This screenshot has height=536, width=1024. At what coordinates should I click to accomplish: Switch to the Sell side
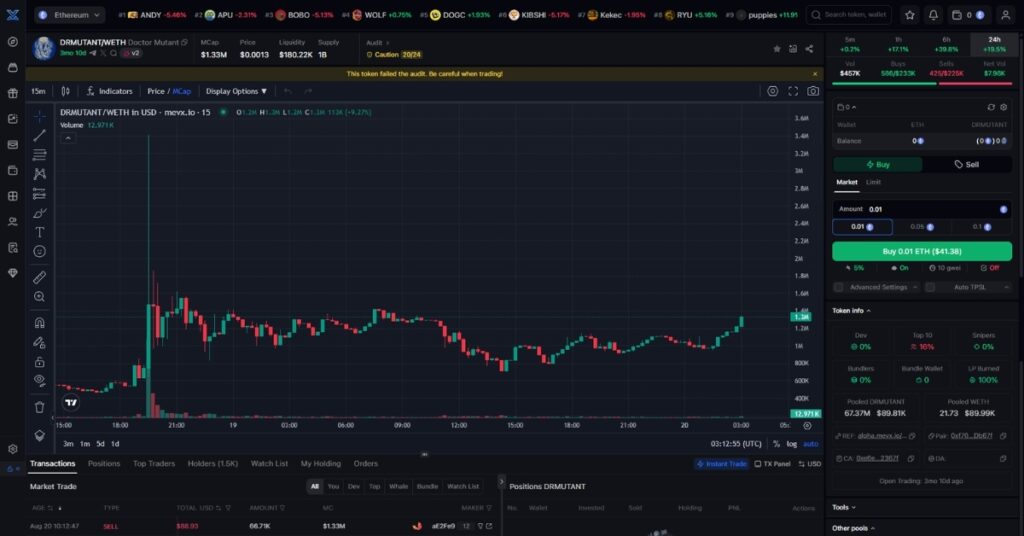pyautogui.click(x=967, y=165)
